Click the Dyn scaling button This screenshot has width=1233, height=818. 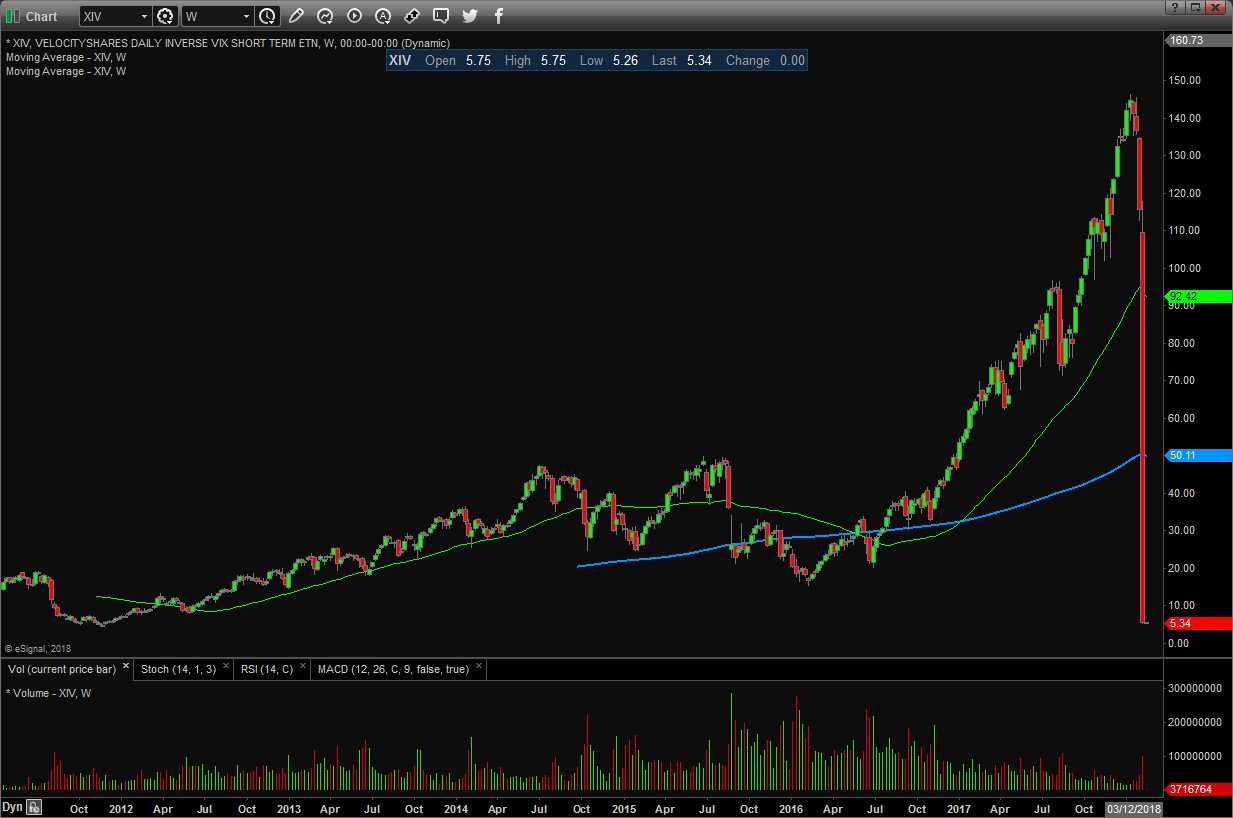pos(12,807)
